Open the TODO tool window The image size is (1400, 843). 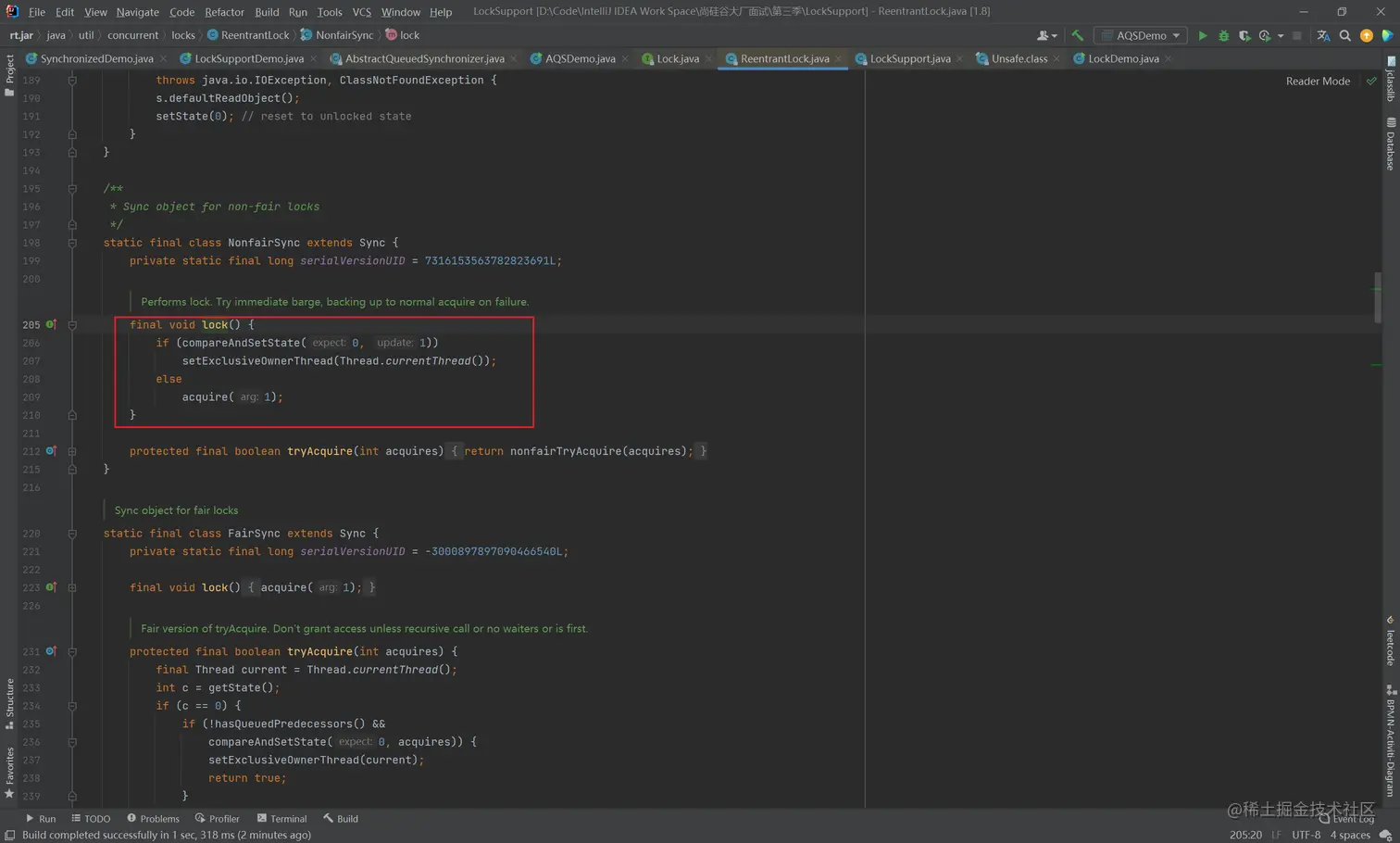pyautogui.click(x=91, y=819)
